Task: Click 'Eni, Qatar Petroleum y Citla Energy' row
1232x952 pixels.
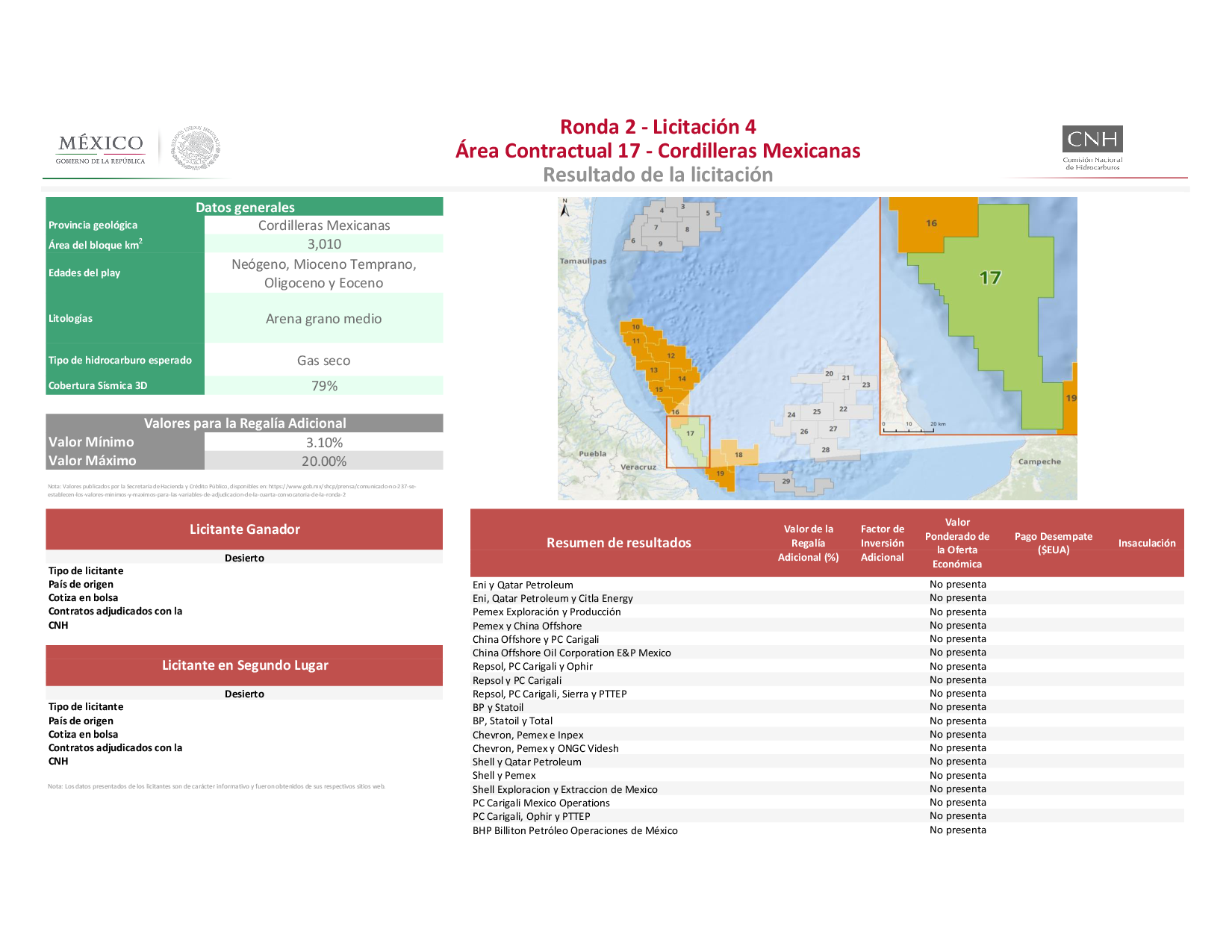Action: pos(827,598)
